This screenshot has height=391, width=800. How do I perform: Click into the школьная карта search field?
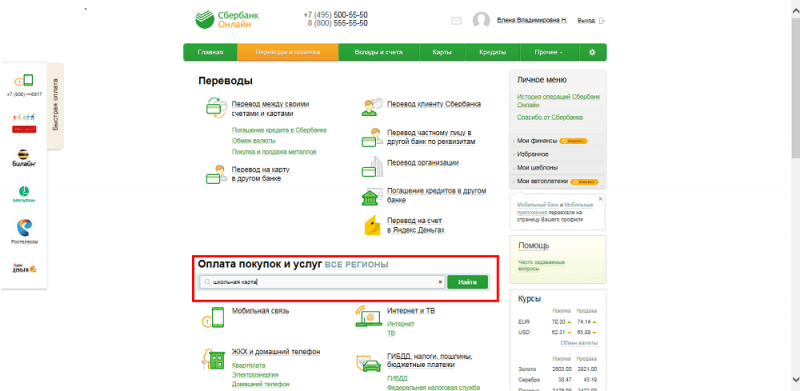point(322,282)
